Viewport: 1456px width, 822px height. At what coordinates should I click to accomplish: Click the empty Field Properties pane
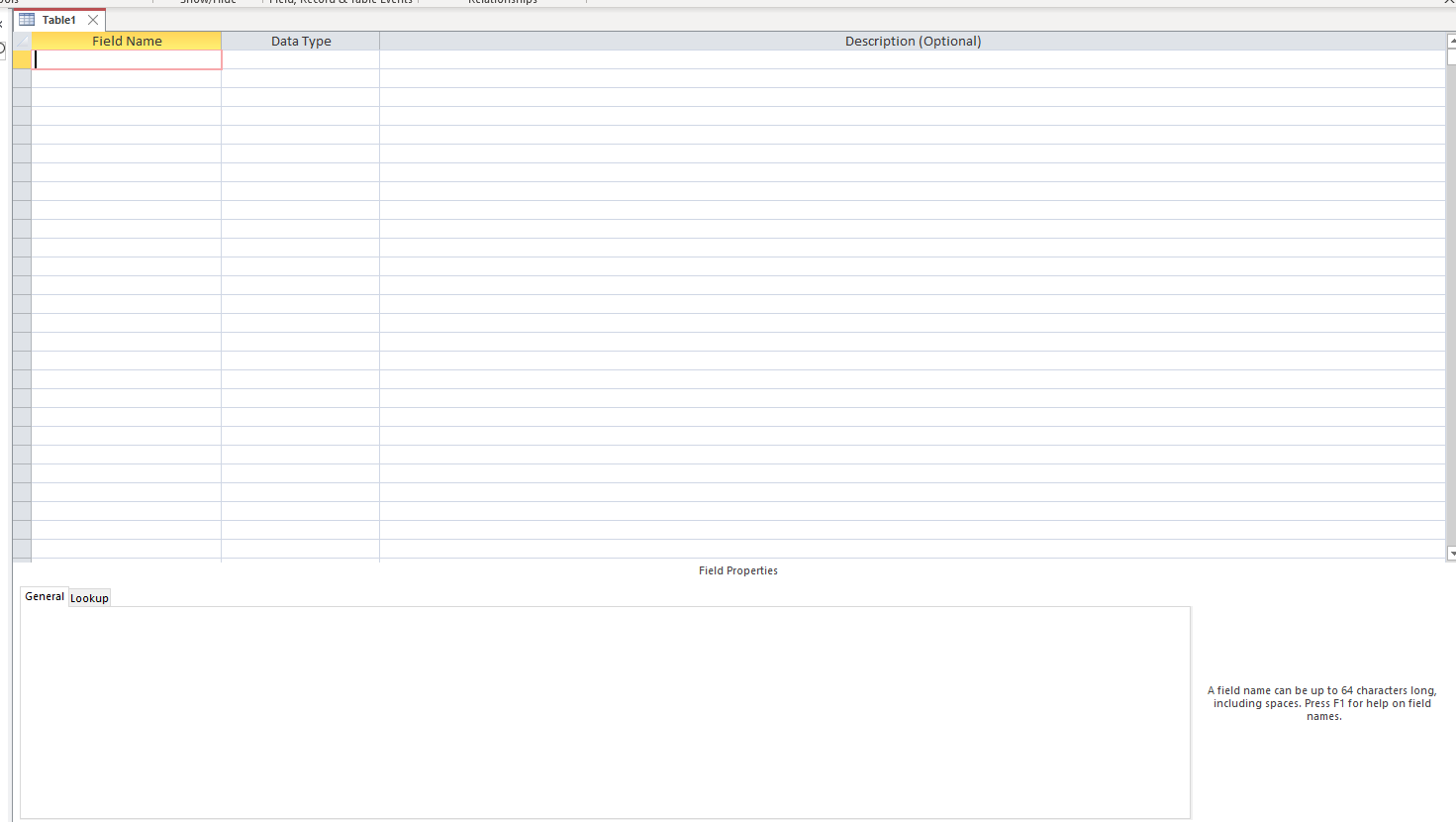coord(605,712)
